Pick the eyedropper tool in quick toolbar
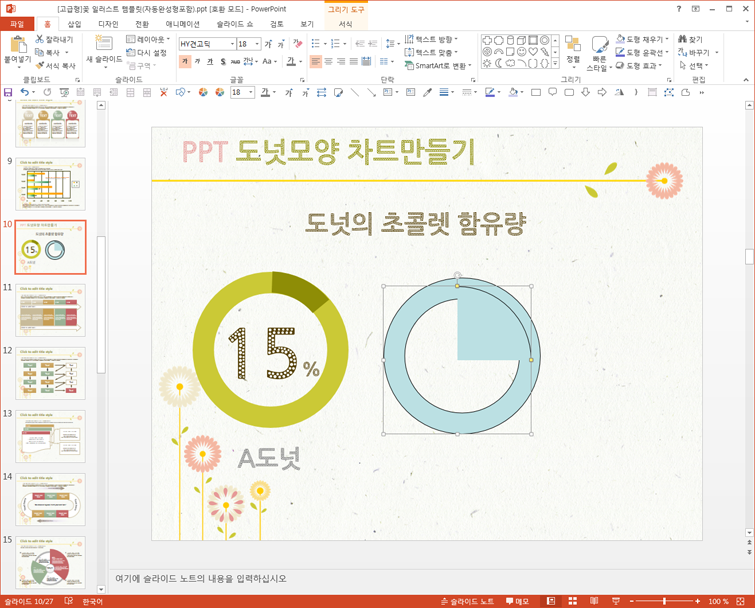Viewport: 755px width, 608px height. (x=427, y=92)
